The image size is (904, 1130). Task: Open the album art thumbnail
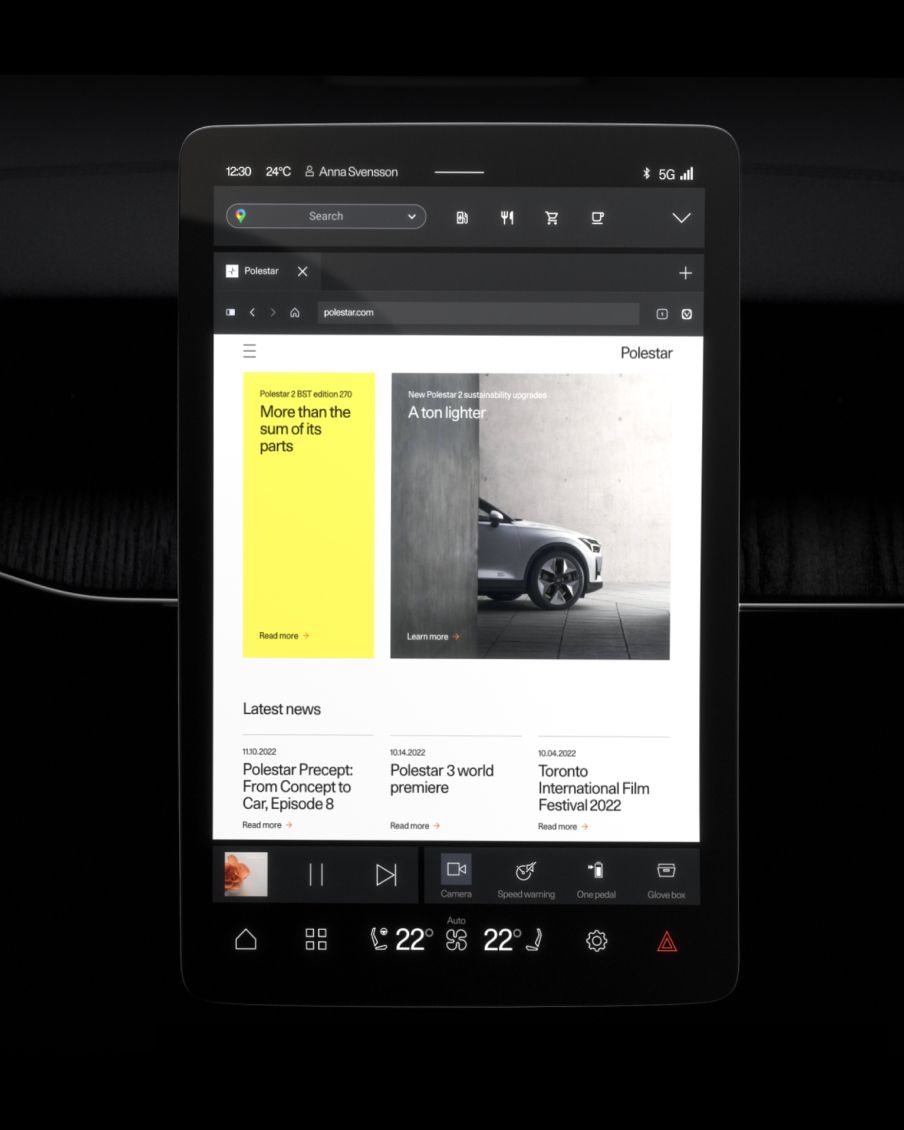pos(246,874)
